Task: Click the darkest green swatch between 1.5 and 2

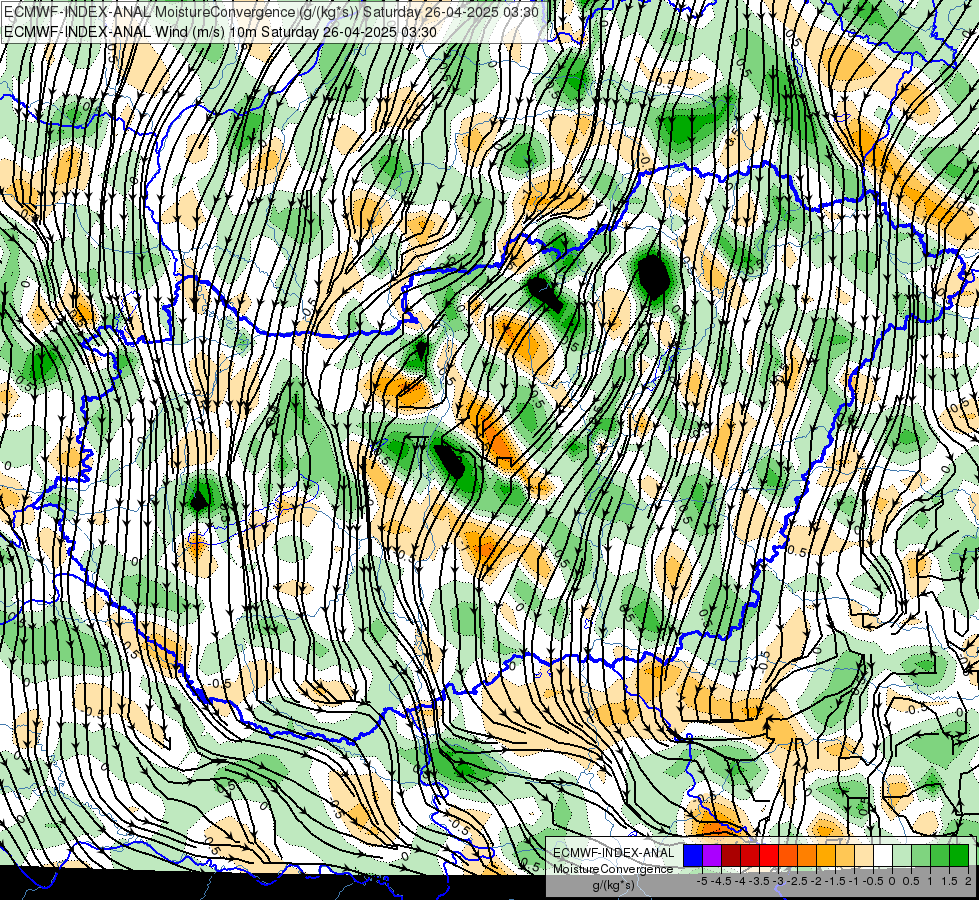Action: 959,856
